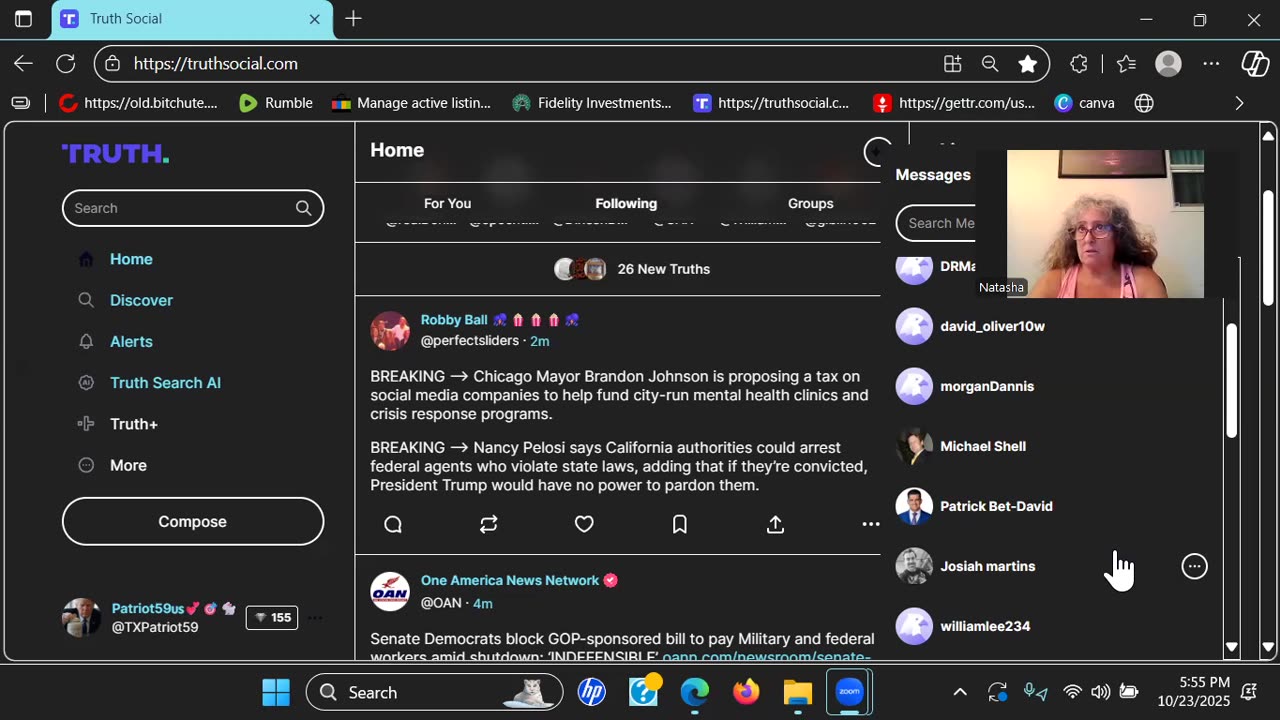The width and height of the screenshot is (1280, 720).
Task: Open more options on Robby Ball's post
Action: [871, 524]
